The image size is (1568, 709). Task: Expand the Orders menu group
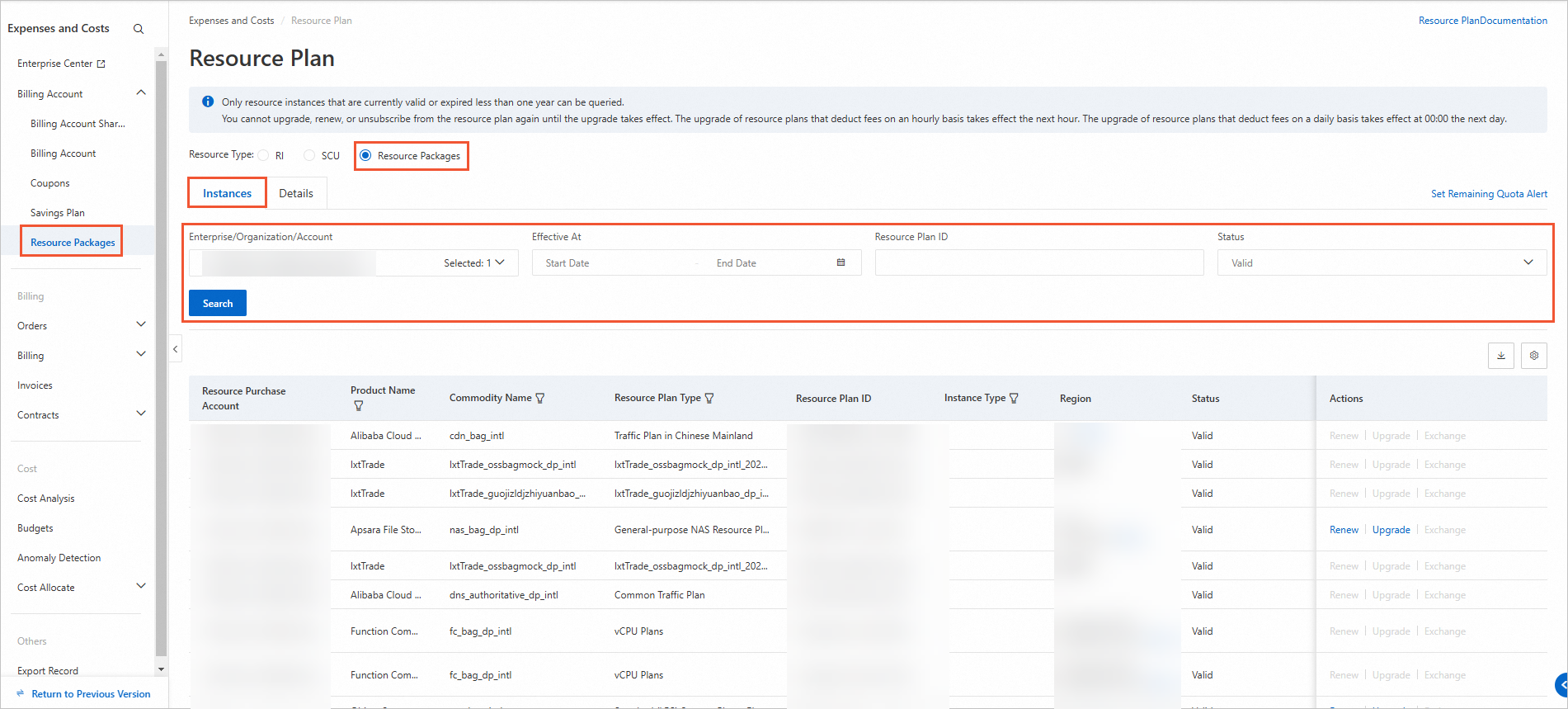(141, 324)
